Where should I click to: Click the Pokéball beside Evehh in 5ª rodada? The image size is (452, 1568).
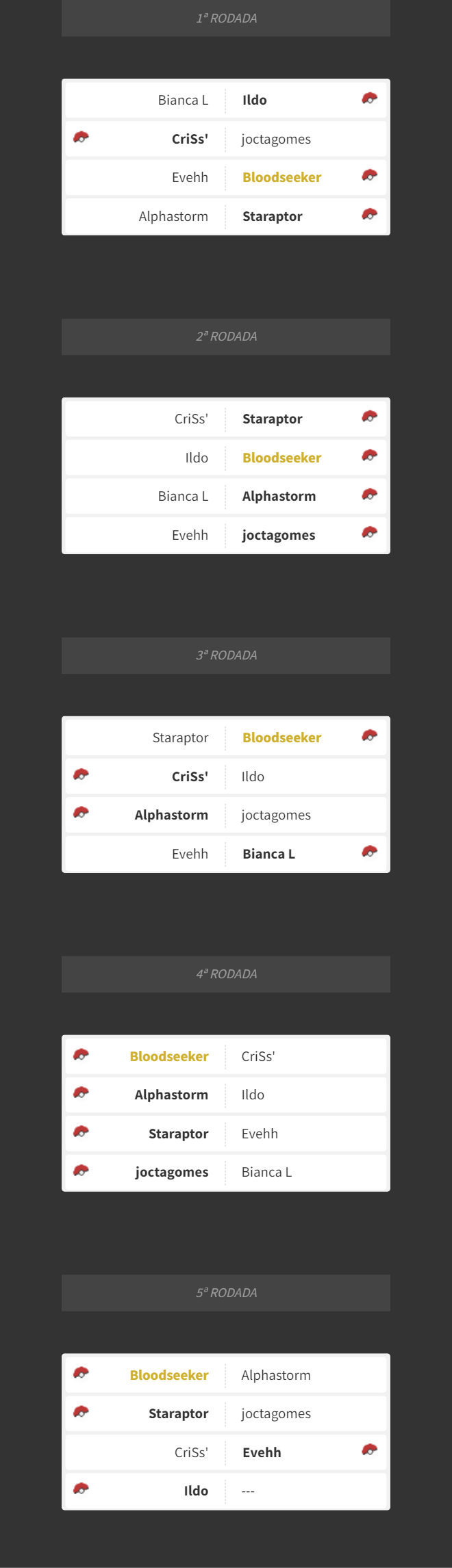[x=370, y=1450]
